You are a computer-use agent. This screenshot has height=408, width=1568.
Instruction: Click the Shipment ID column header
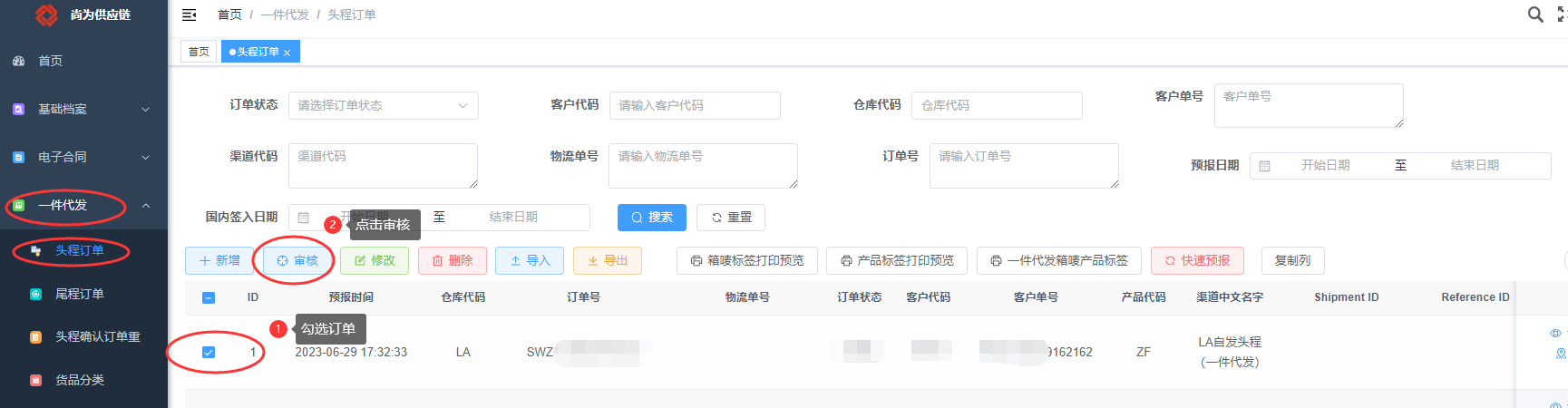1346,297
